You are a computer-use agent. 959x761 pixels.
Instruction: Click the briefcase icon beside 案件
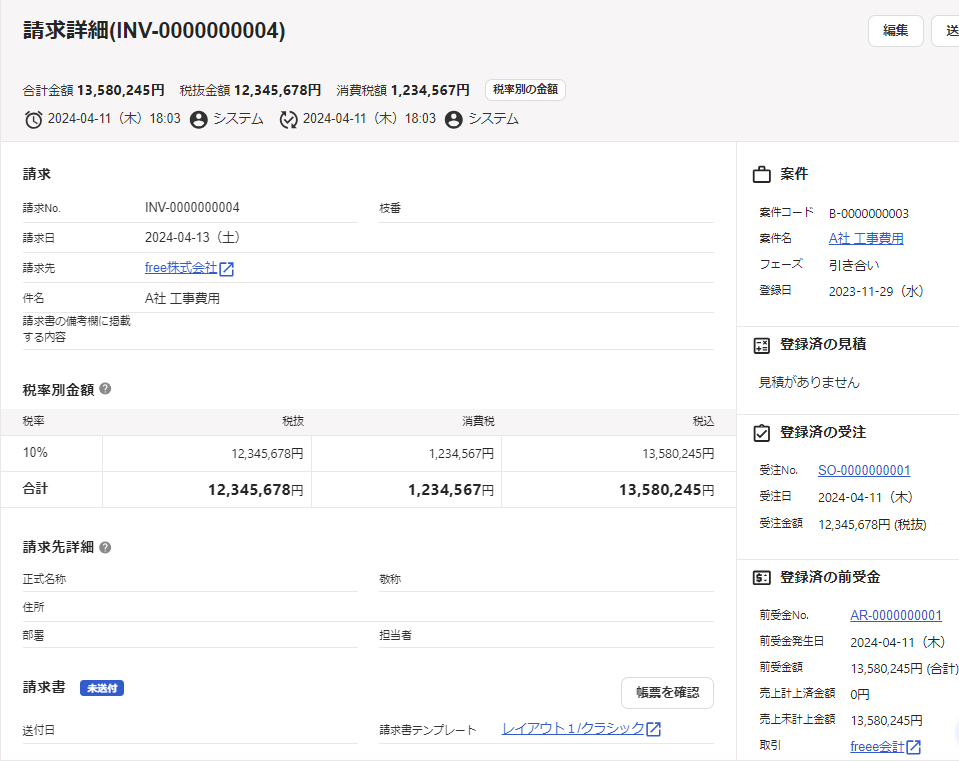tap(761, 175)
